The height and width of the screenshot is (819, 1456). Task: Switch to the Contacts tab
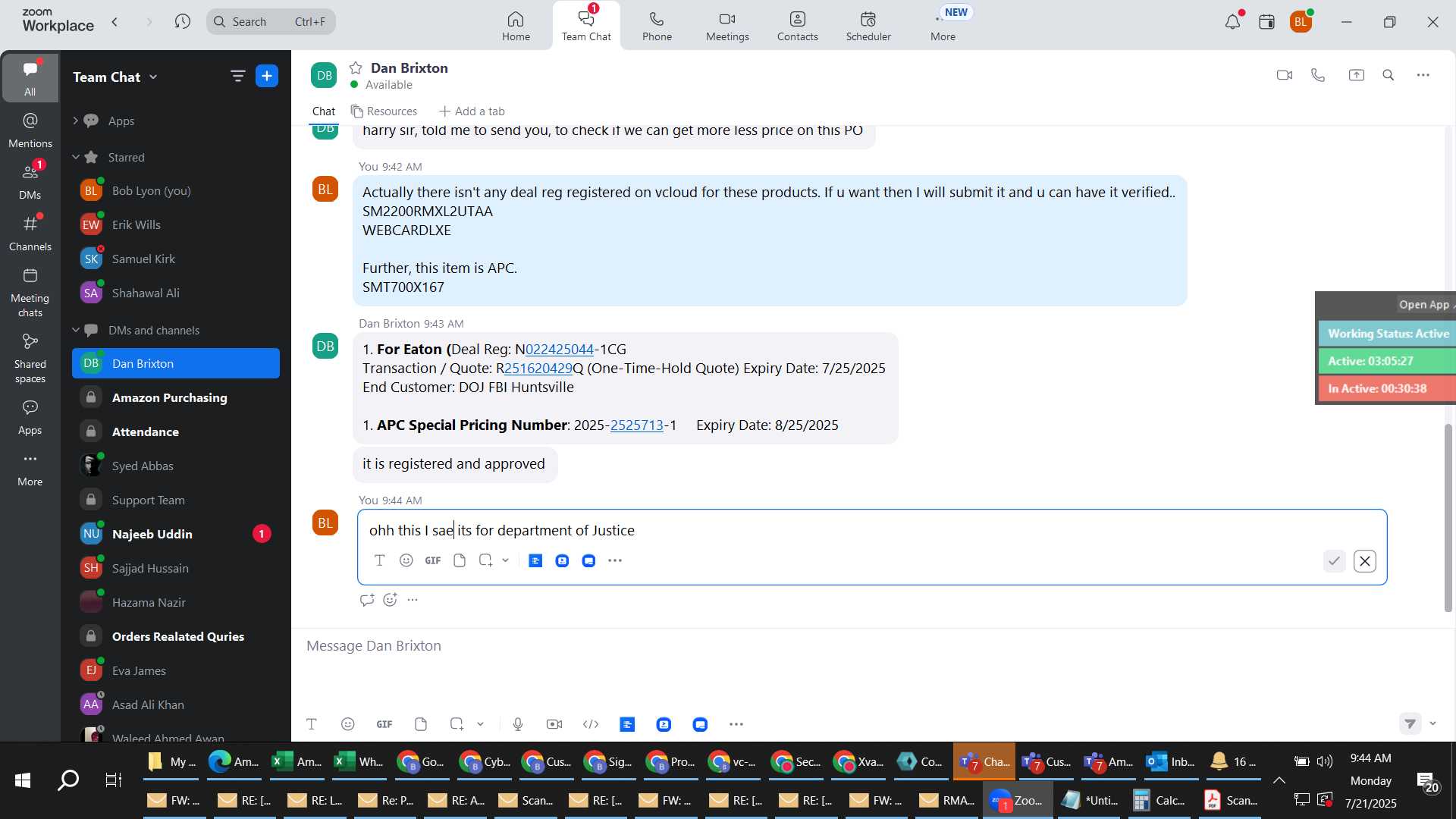click(x=797, y=26)
